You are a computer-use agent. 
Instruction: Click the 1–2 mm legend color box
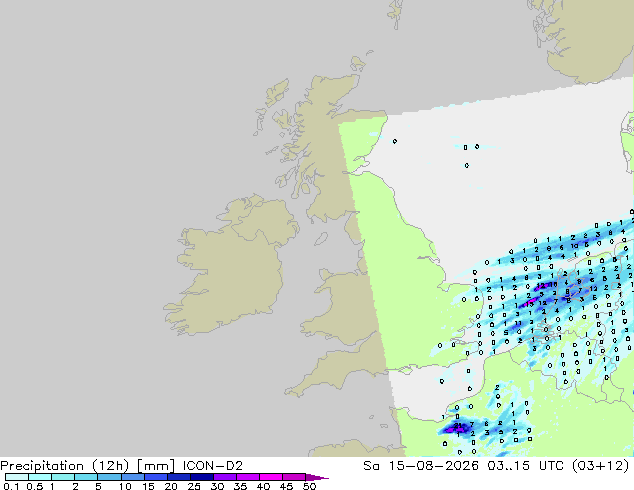[63, 477]
